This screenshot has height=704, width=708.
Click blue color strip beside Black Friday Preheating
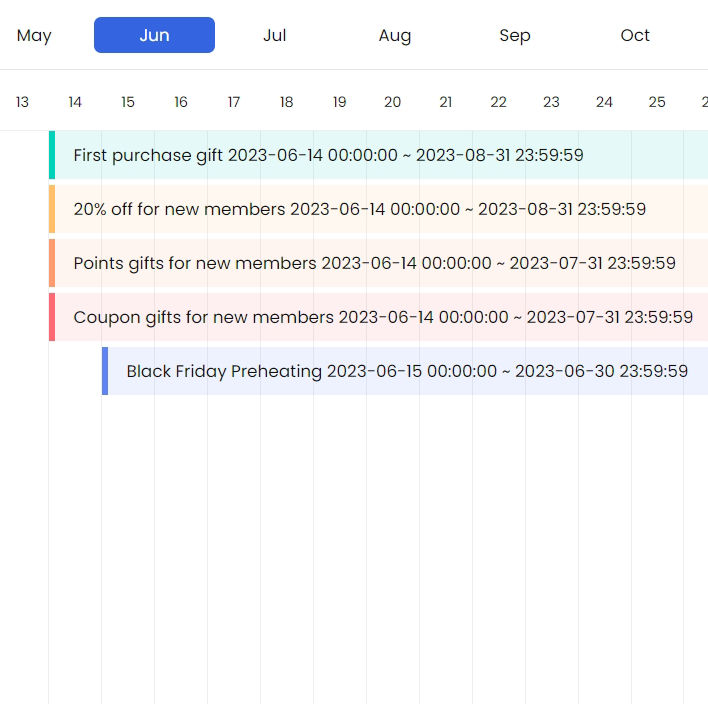tap(105, 371)
